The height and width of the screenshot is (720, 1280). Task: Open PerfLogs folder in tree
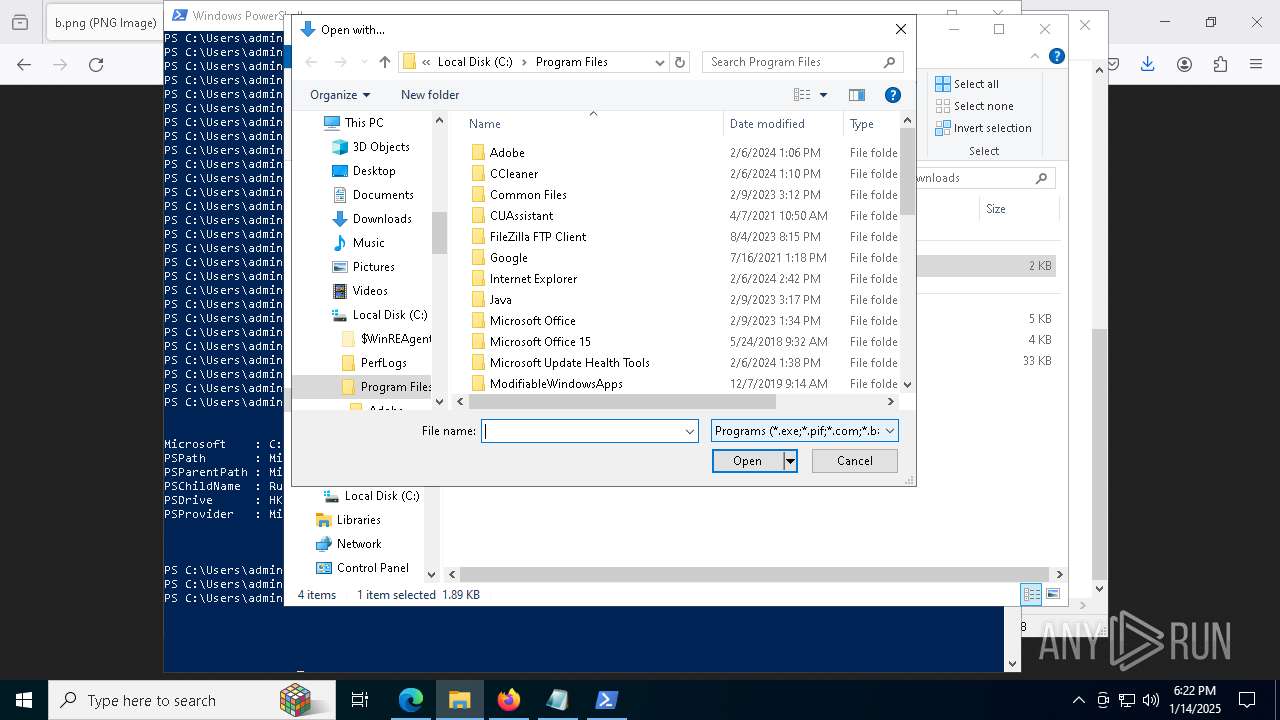point(383,363)
